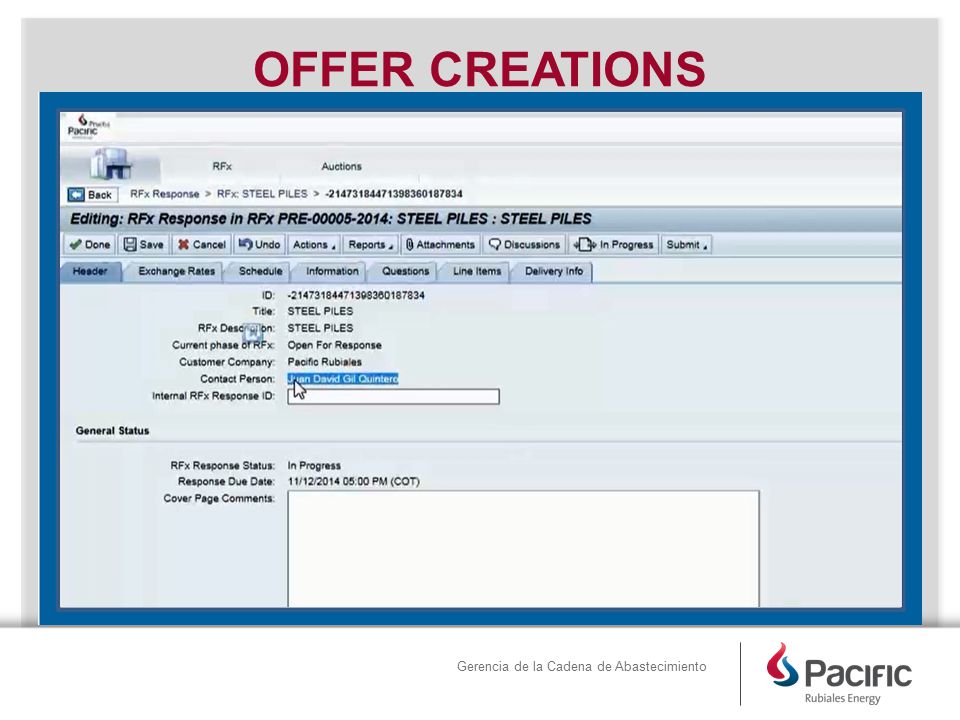Screen dimensions: 960x720
Task: Click the floppy disk Save icon
Action: 130,244
